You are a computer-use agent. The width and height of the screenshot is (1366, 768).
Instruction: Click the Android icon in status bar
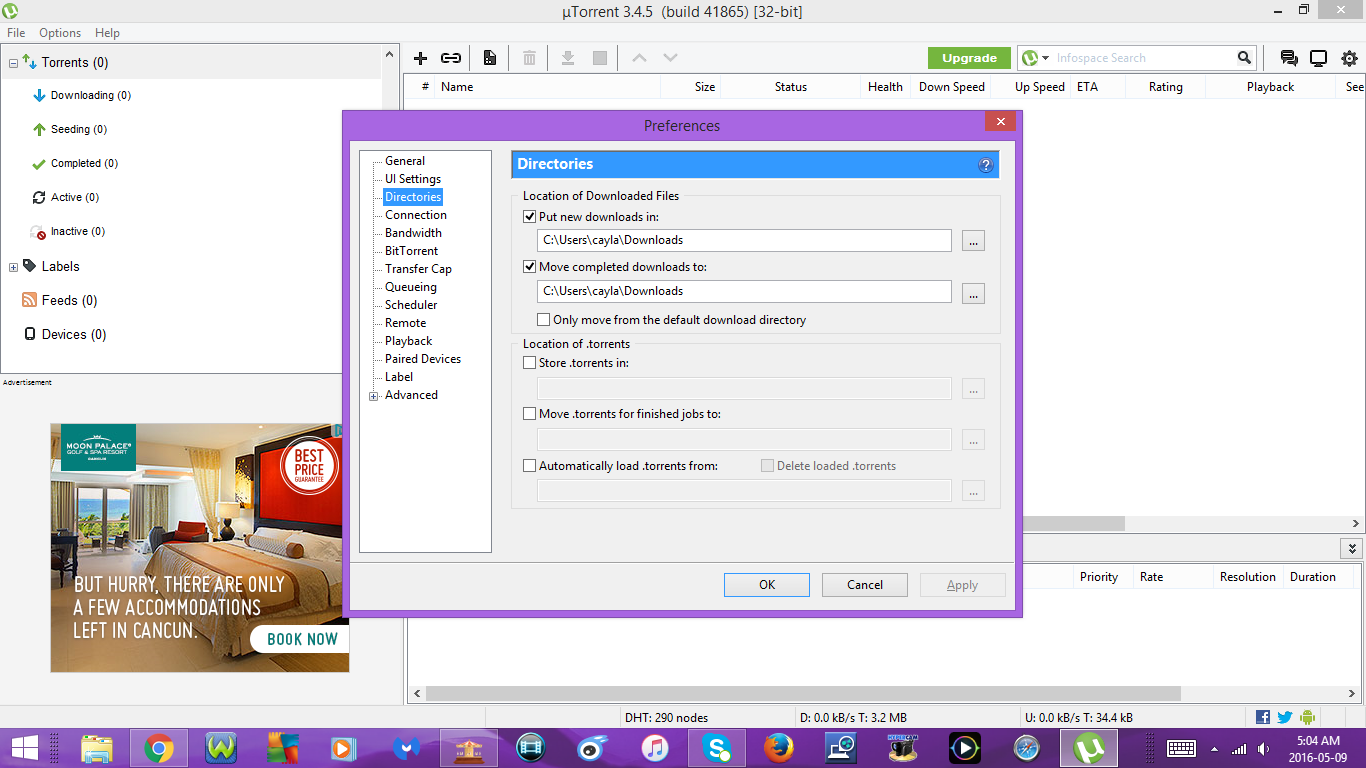[1308, 717]
